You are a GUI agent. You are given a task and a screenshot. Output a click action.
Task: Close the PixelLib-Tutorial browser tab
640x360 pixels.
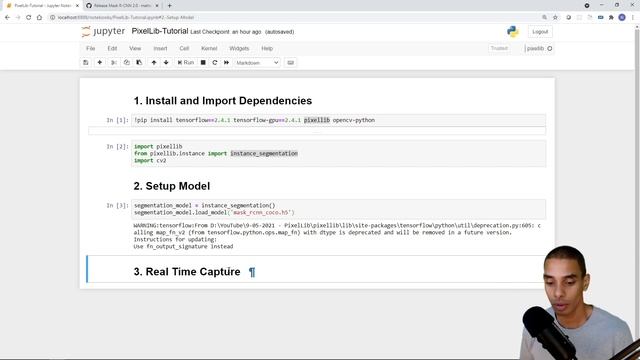coord(77,6)
